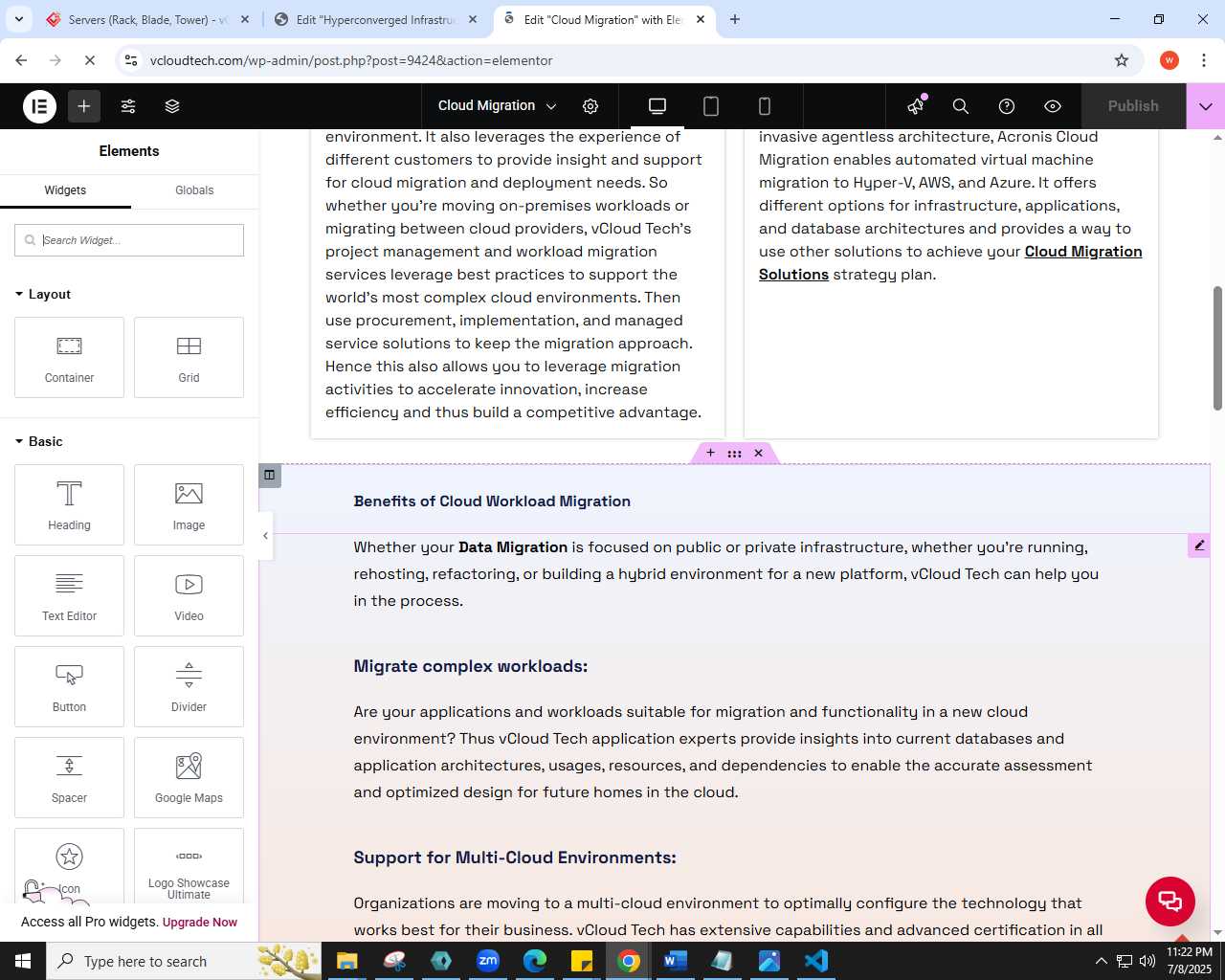Open Microsoft Word from the taskbar
The image size is (1225, 980).
[675, 961]
